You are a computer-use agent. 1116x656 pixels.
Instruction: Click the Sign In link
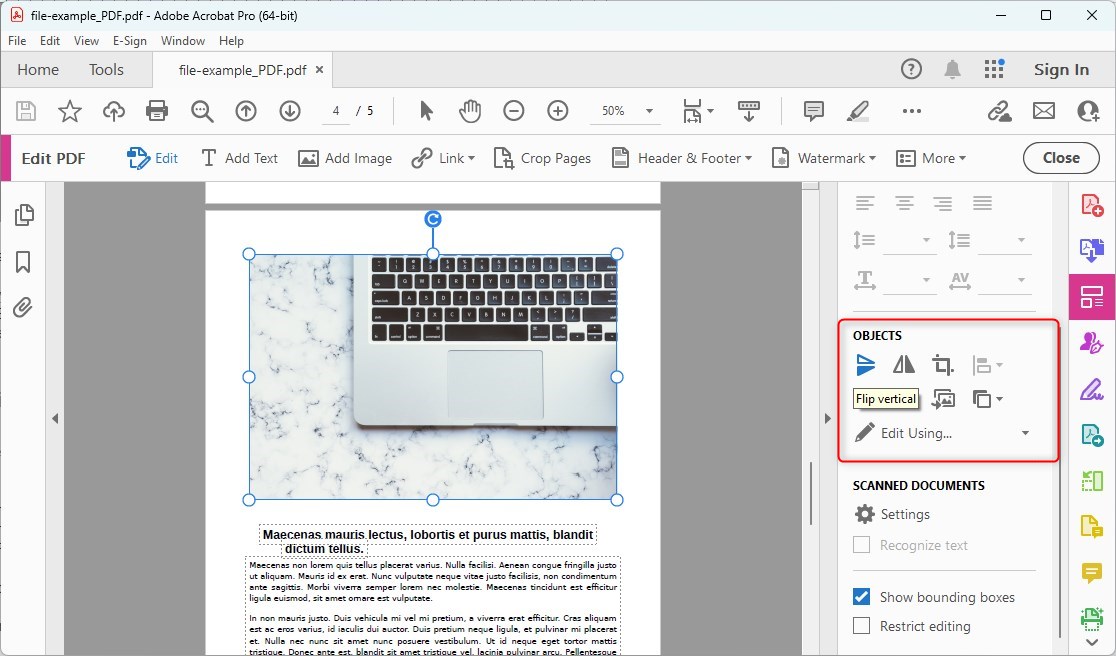click(1061, 69)
